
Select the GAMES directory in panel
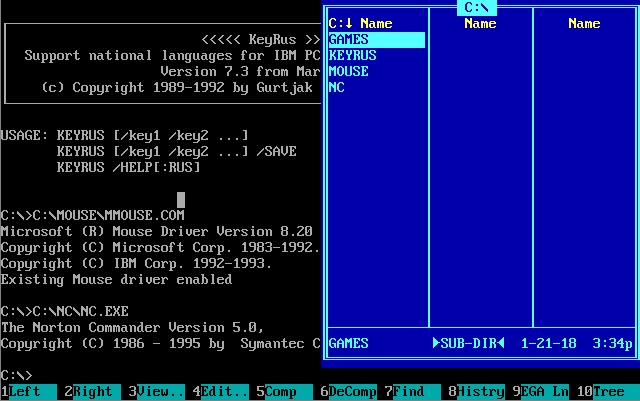(376, 40)
